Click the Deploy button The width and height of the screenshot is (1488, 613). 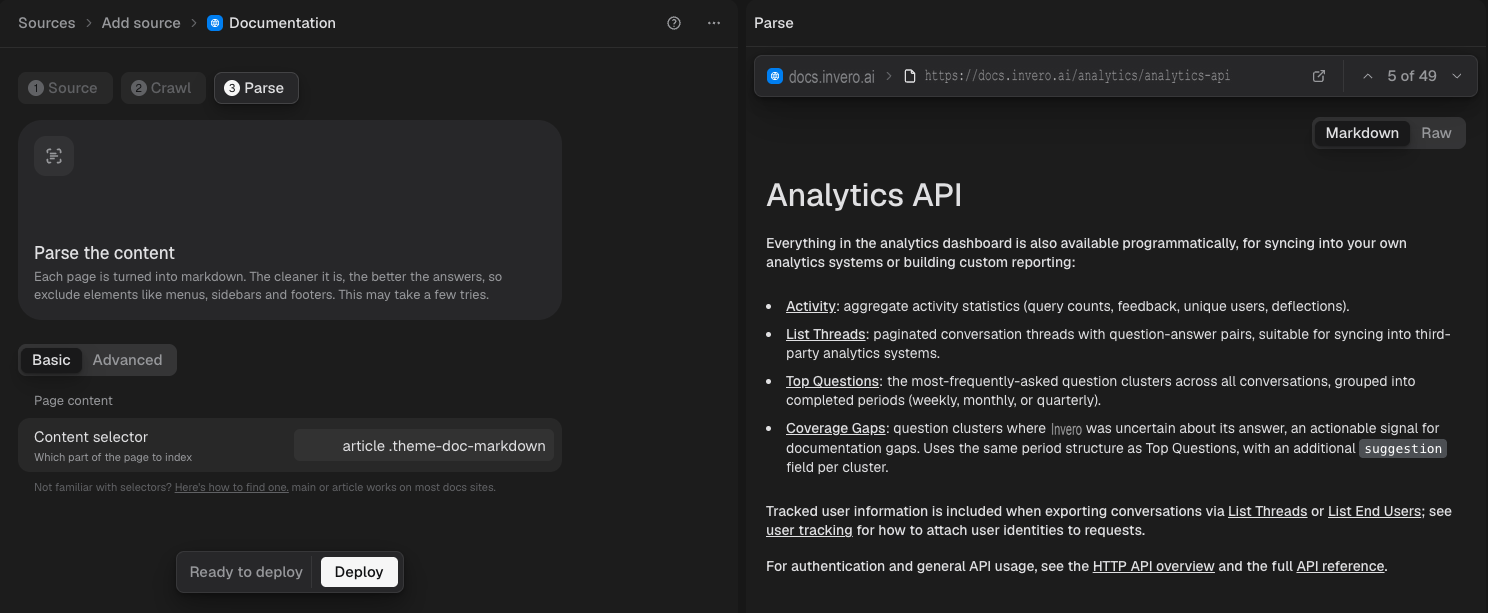coord(359,572)
